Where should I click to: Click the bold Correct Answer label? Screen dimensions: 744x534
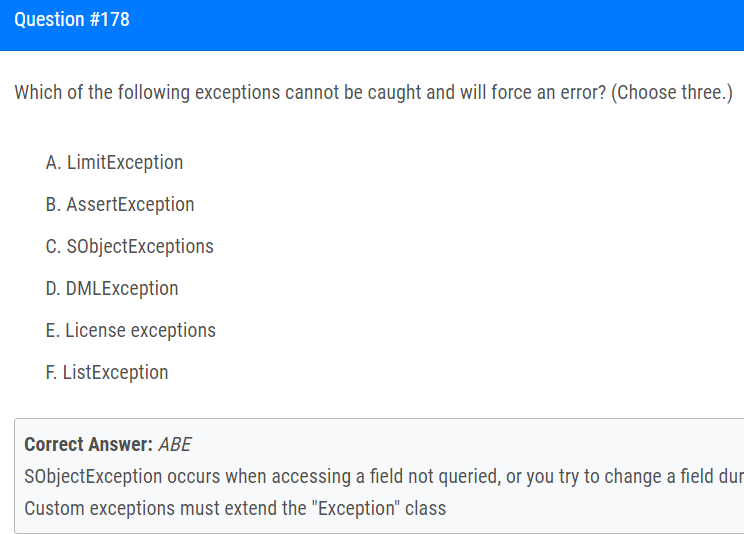tap(88, 445)
